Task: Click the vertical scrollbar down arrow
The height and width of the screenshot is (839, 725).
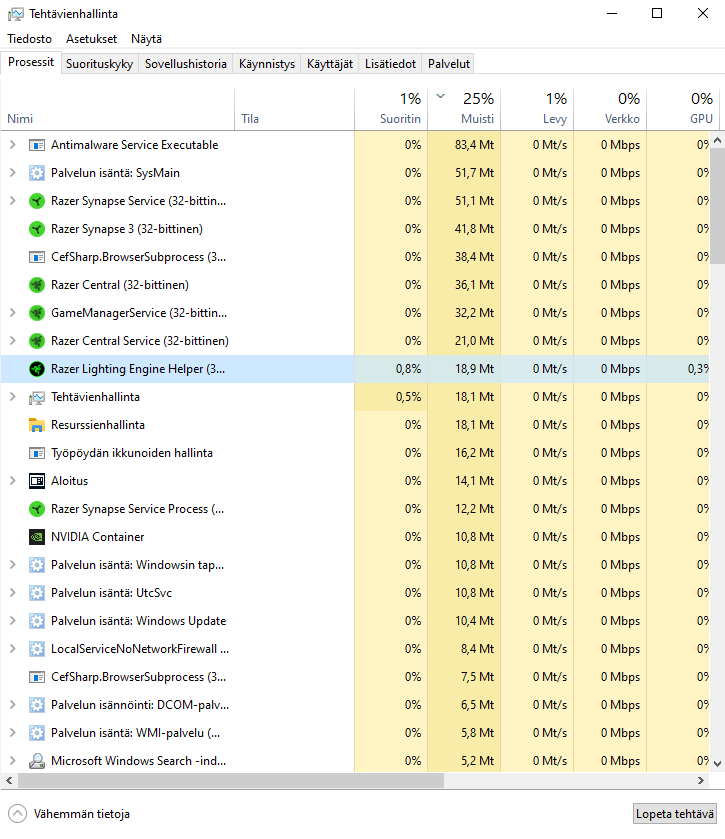Action: pos(718,764)
